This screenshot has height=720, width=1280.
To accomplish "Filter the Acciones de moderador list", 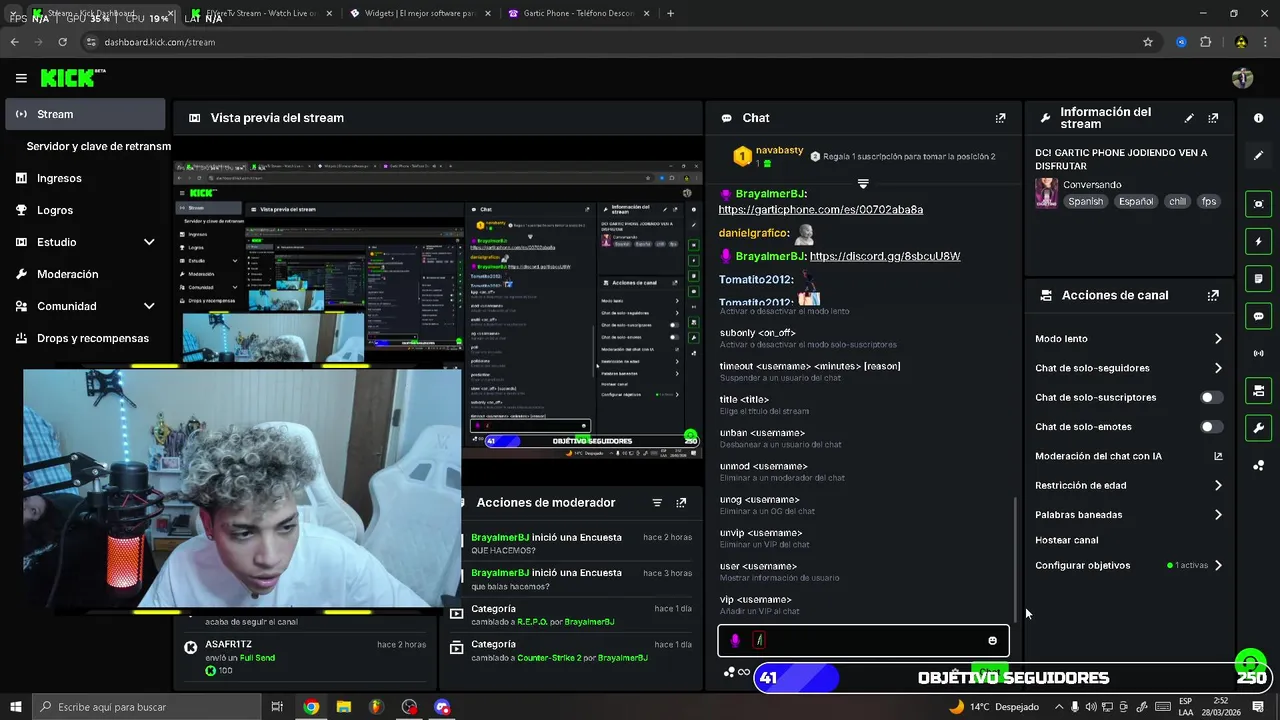I will (x=657, y=503).
